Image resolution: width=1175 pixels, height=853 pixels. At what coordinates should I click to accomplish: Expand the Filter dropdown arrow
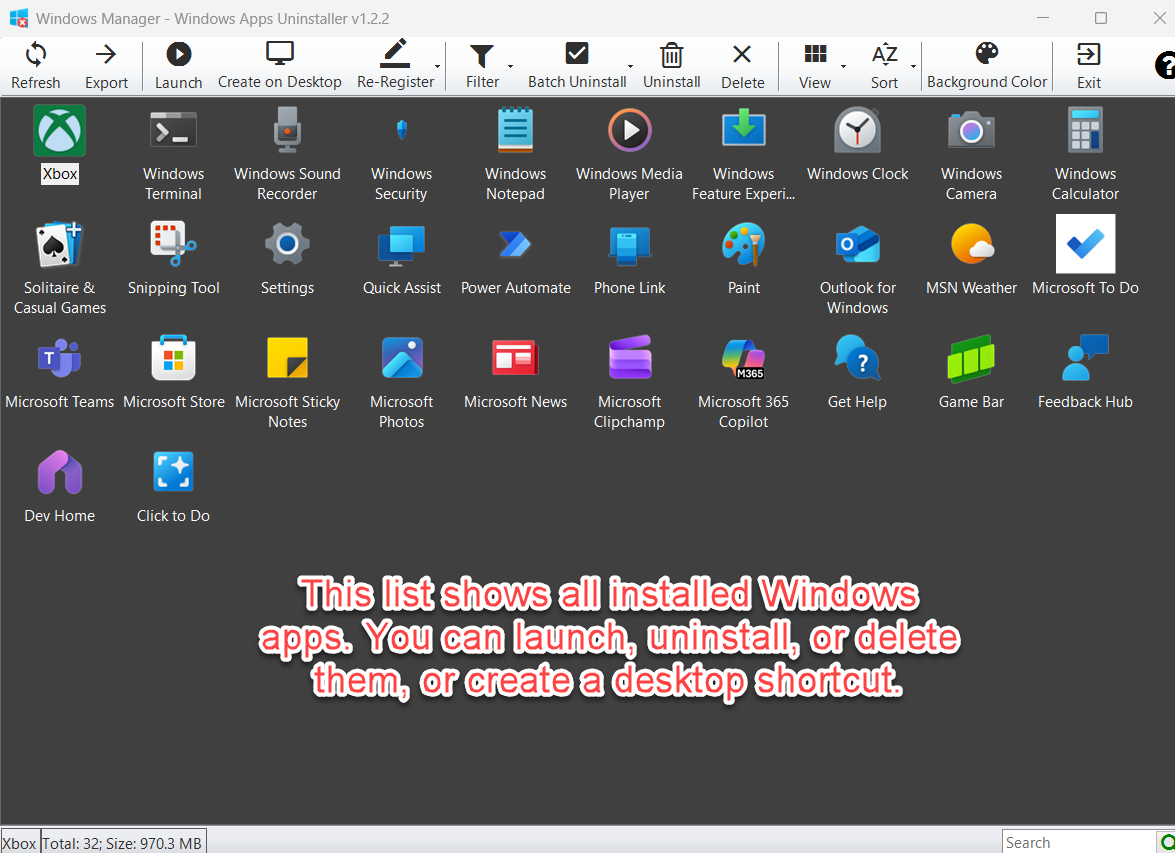(x=510, y=66)
